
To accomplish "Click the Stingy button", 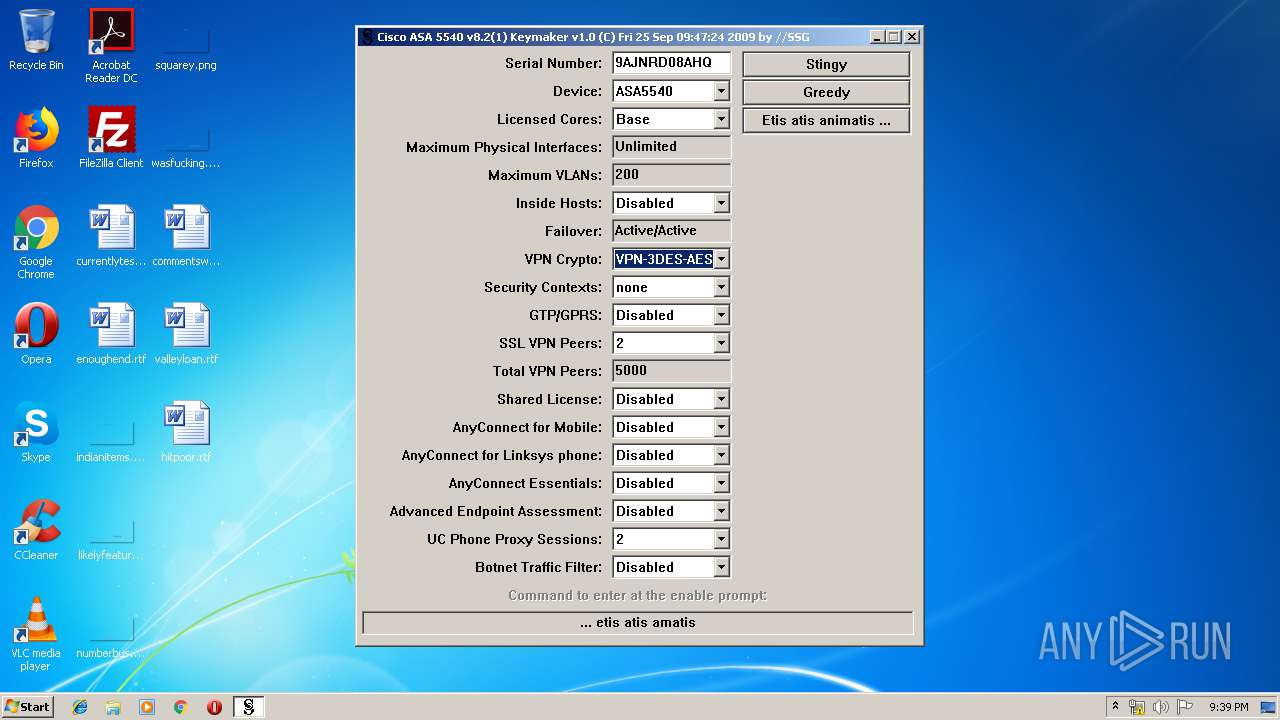I will pyautogui.click(x=826, y=64).
